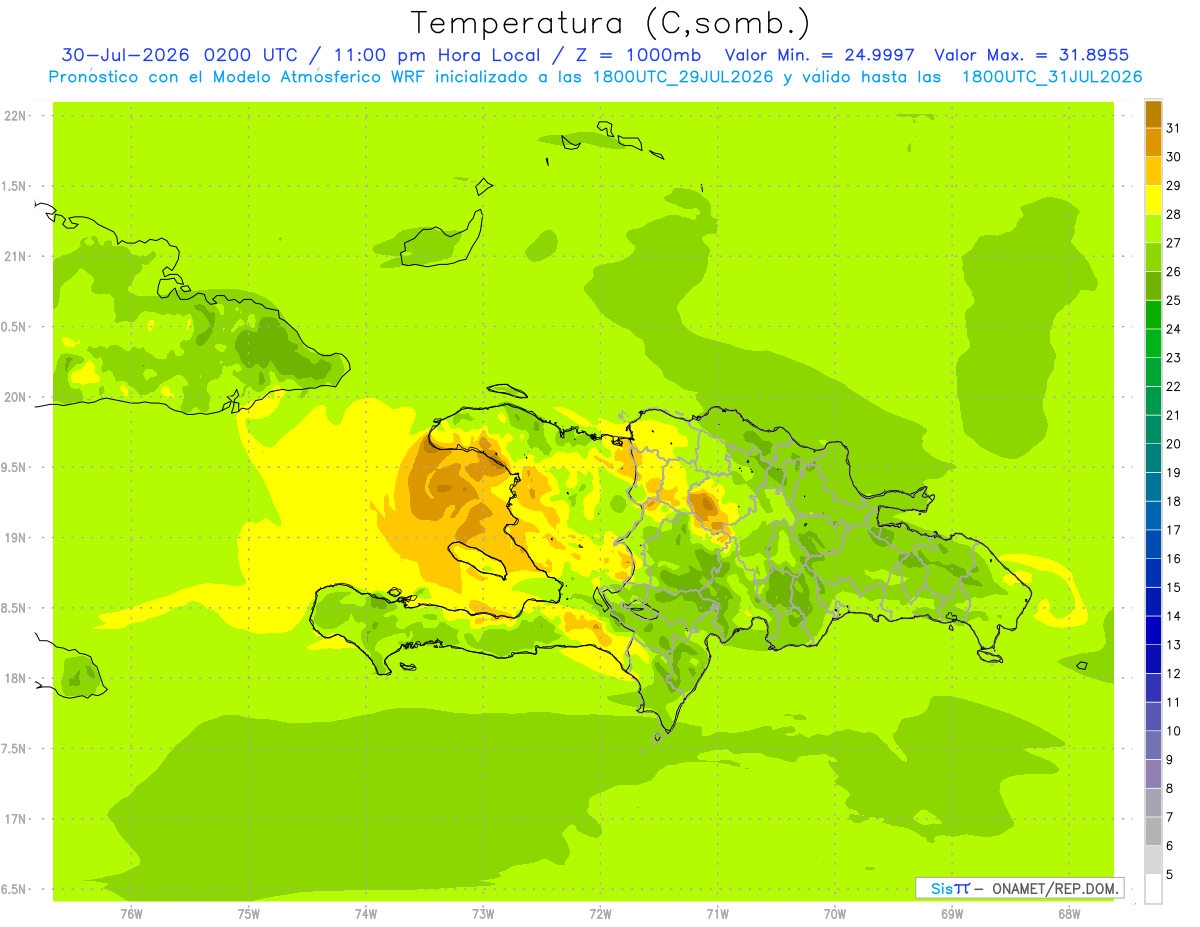Click the '22N' latitude label

16,115
